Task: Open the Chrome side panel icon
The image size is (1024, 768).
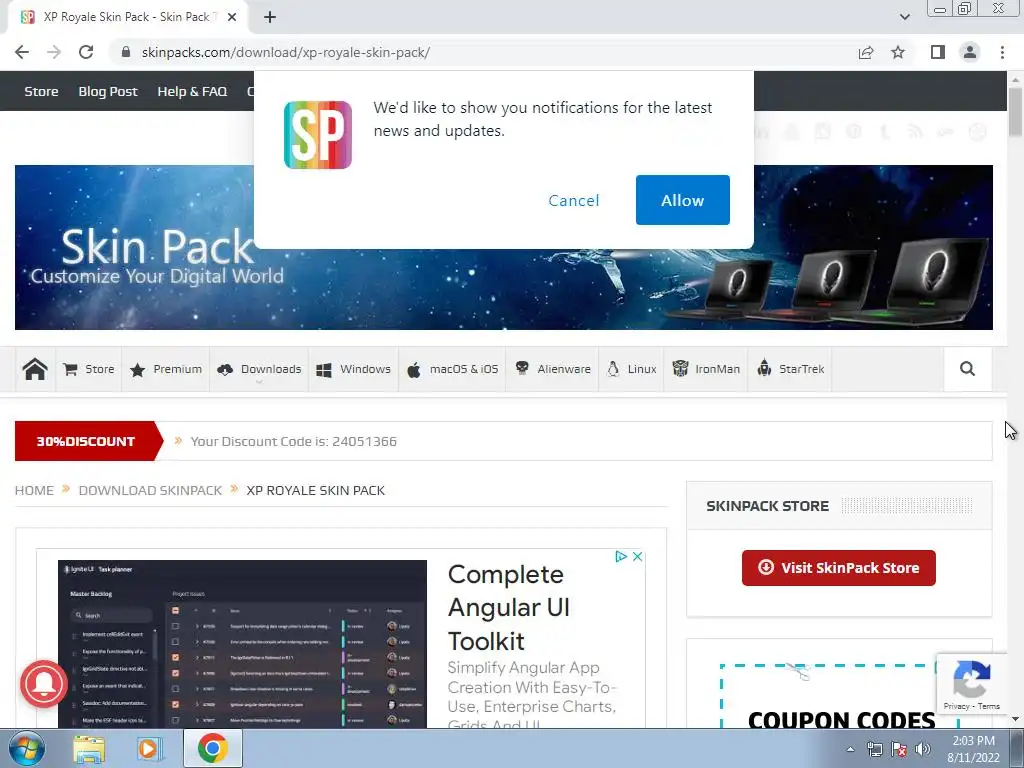Action: (938, 52)
